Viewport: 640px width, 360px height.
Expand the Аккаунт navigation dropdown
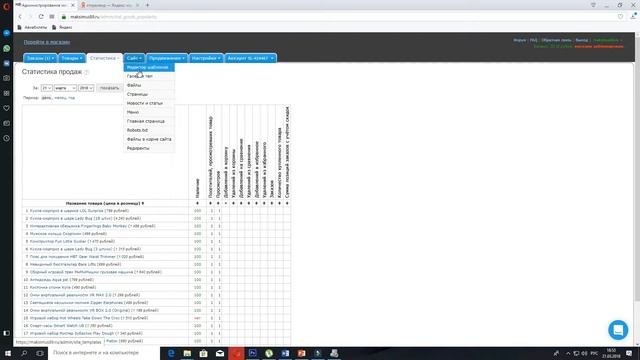click(250, 58)
